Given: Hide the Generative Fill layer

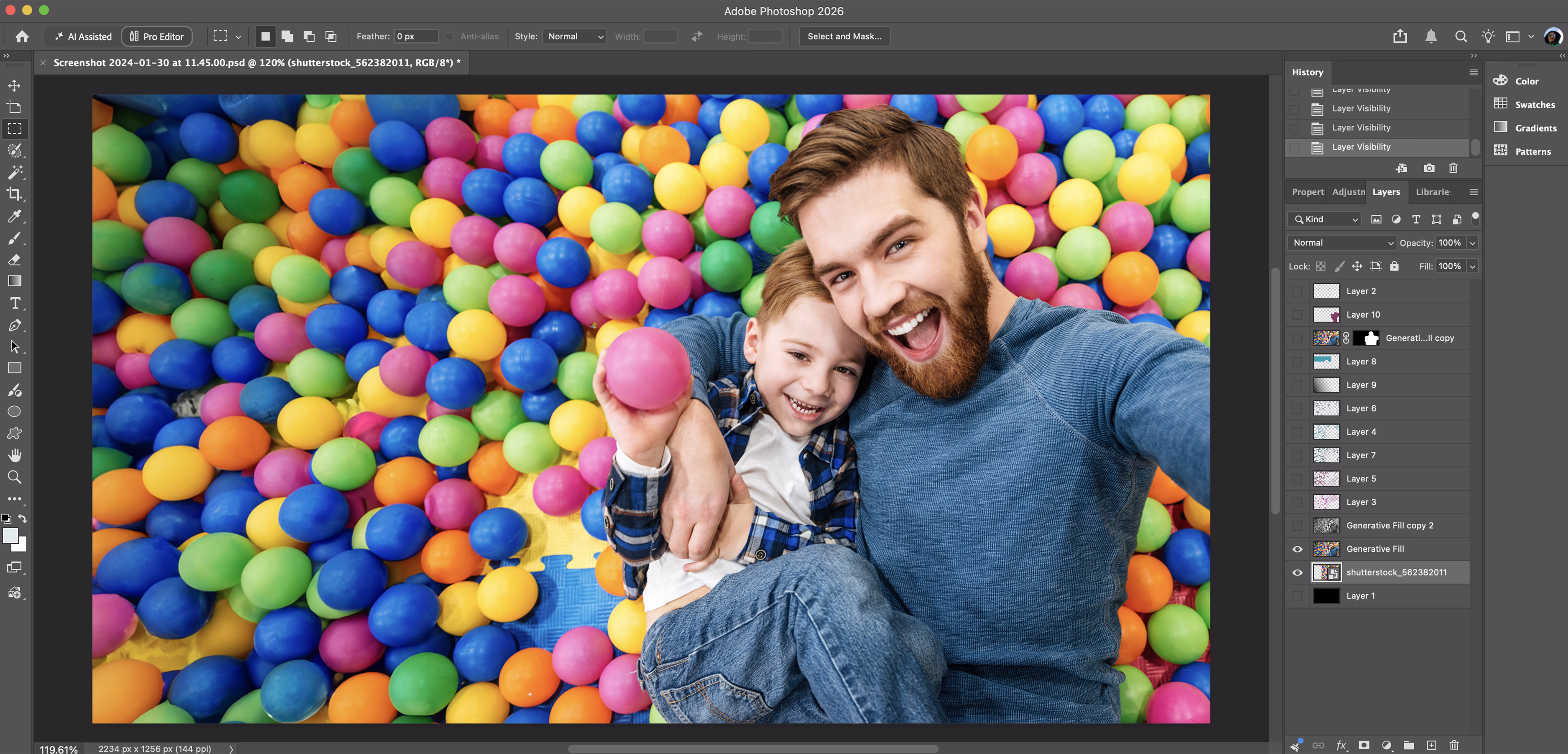Looking at the screenshot, I should click(1297, 549).
